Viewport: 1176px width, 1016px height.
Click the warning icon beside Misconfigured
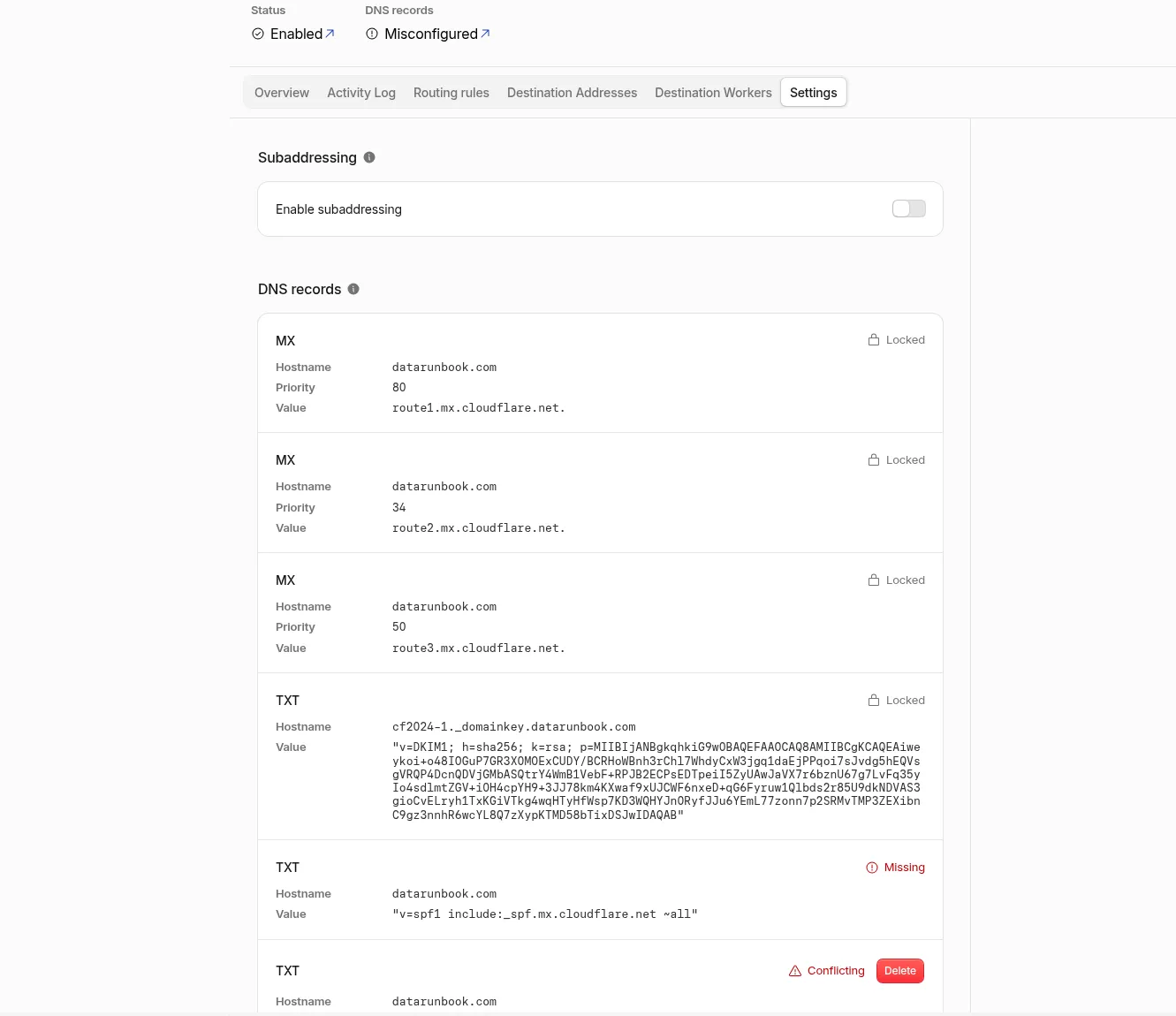[372, 34]
